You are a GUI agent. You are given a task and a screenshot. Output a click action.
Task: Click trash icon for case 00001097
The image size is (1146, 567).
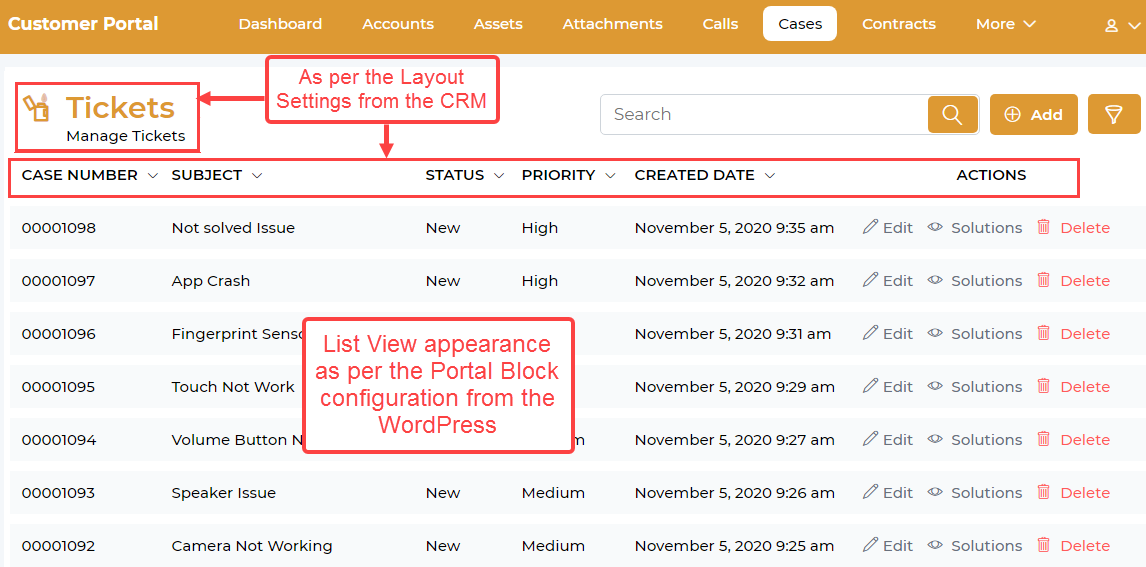point(1043,280)
